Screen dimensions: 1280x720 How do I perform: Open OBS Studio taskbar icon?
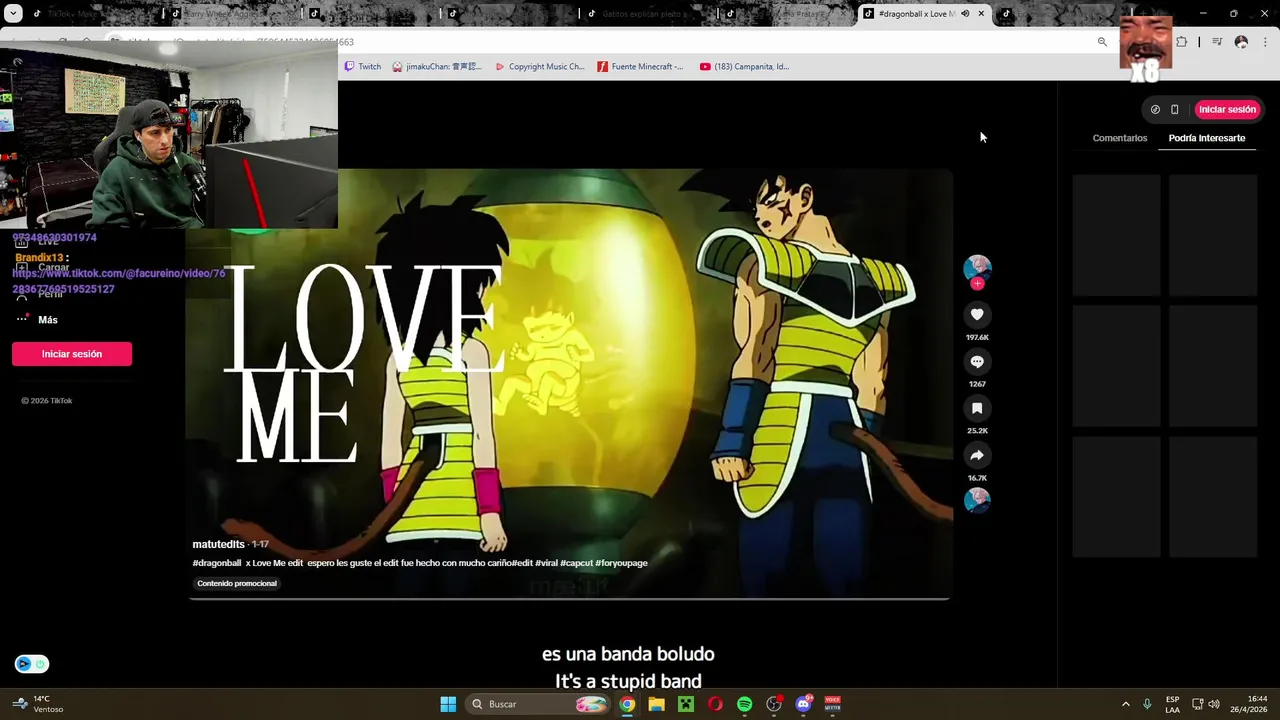(x=774, y=704)
